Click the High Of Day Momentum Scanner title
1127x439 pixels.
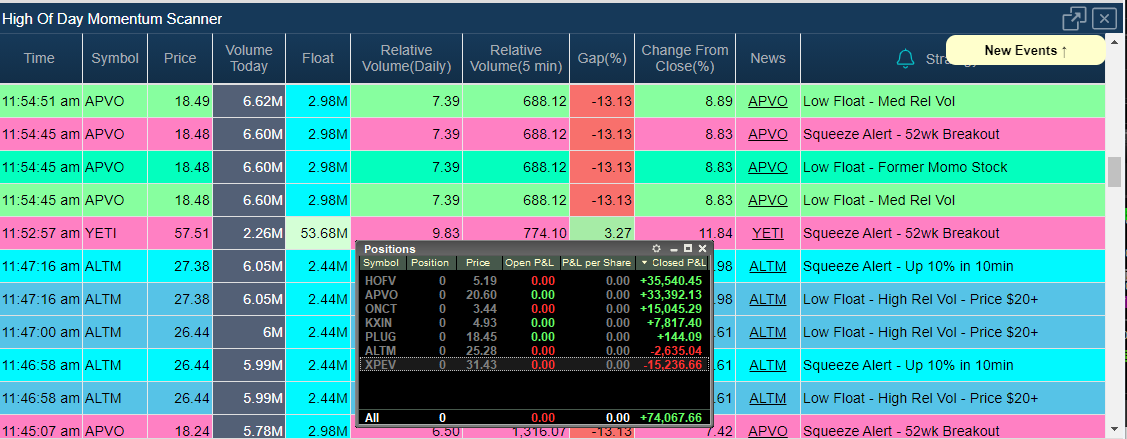(x=112, y=19)
